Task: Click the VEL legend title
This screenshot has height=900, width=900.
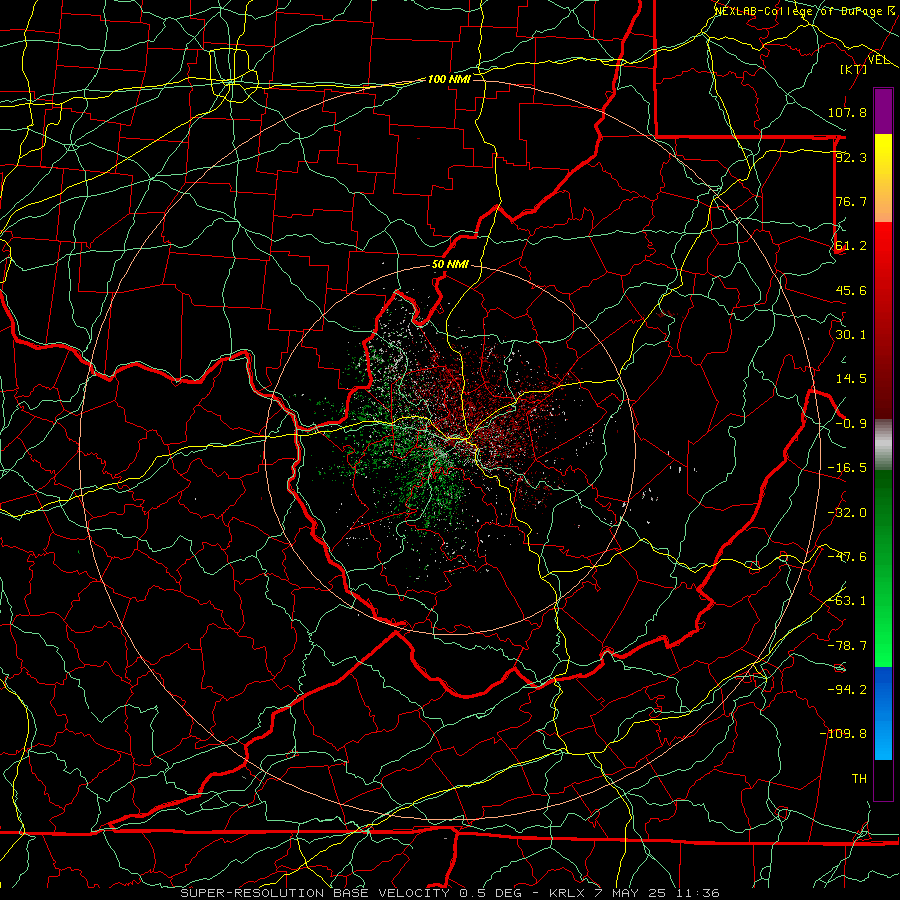Action: pos(879,60)
